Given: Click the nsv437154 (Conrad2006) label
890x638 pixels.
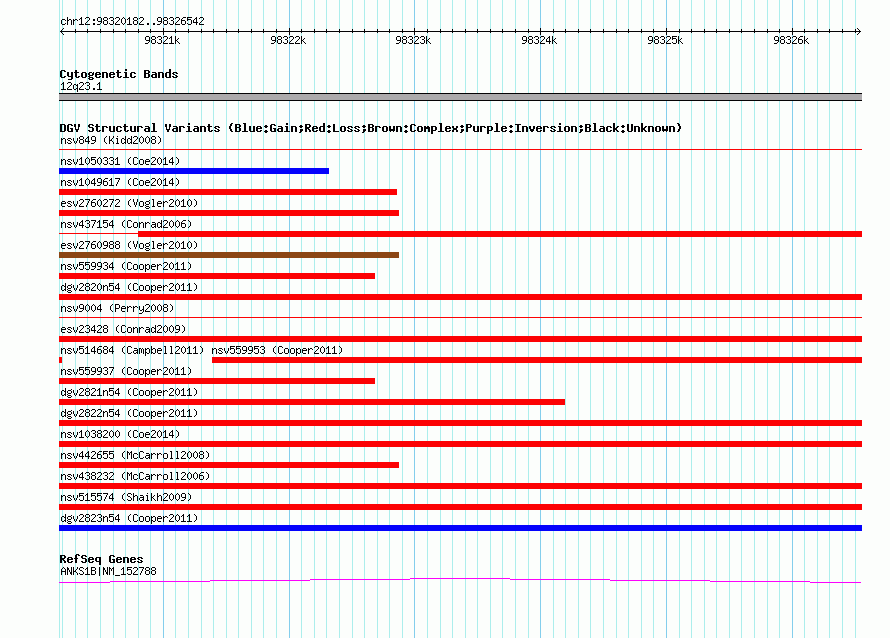Looking at the screenshot, I should click(x=126, y=224).
